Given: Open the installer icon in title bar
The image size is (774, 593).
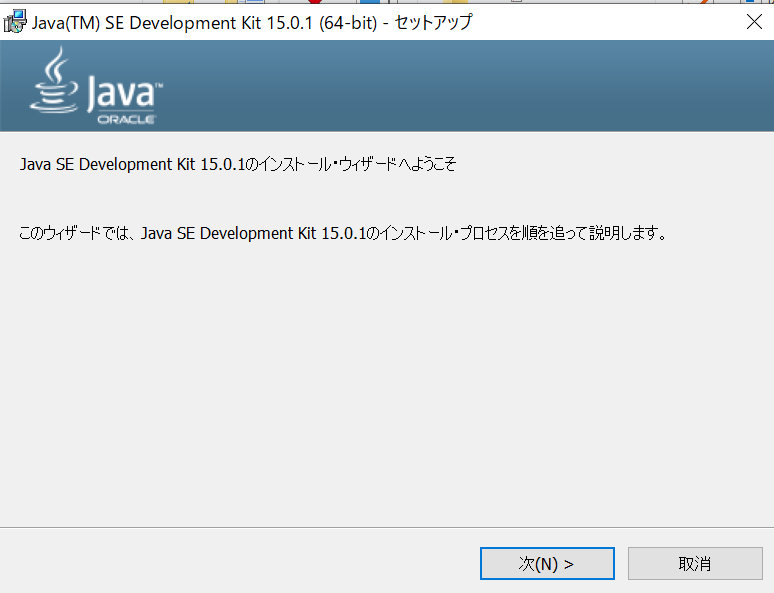Looking at the screenshot, I should [15, 22].
